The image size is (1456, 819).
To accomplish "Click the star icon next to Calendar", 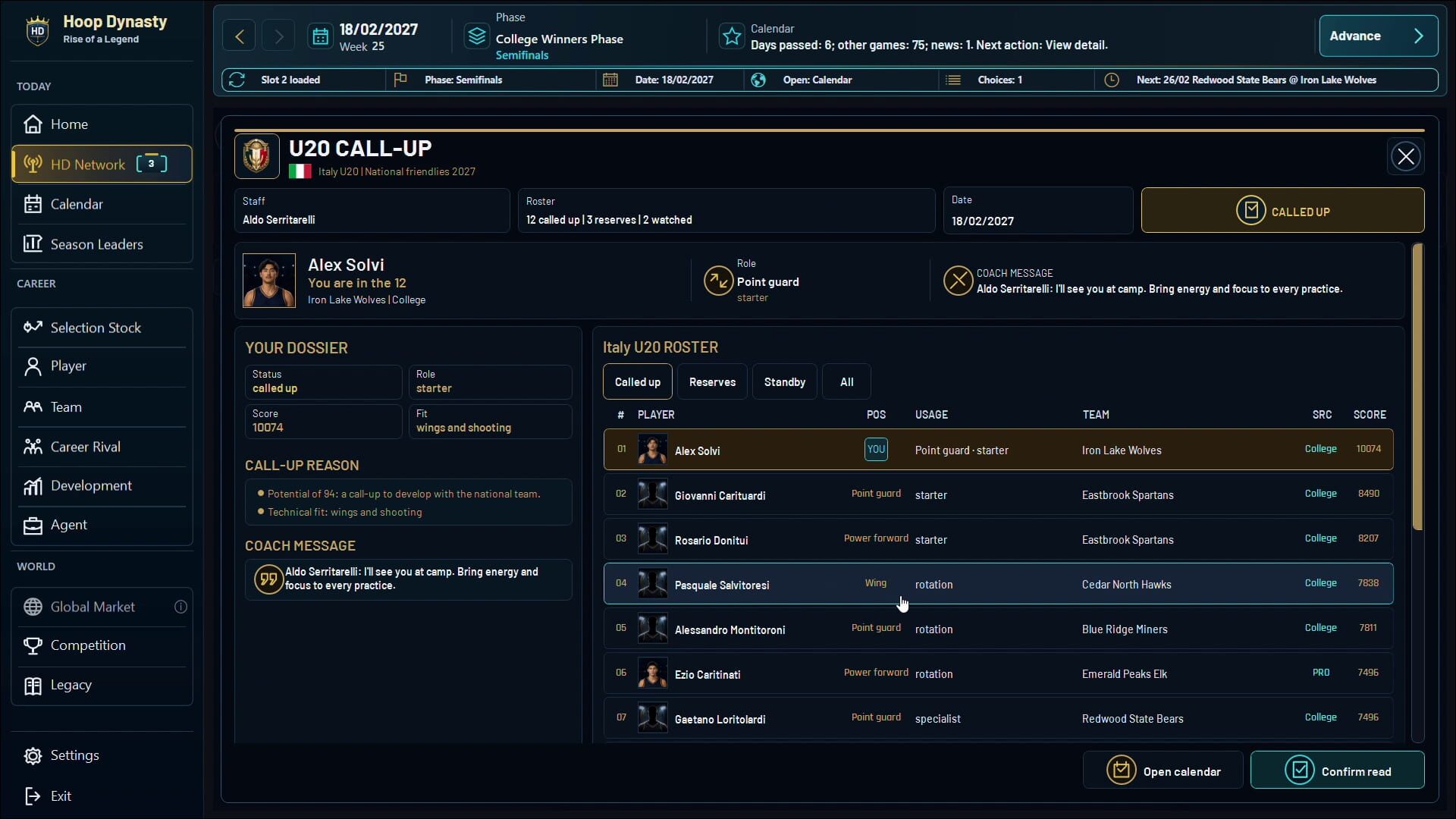I will pos(732,36).
